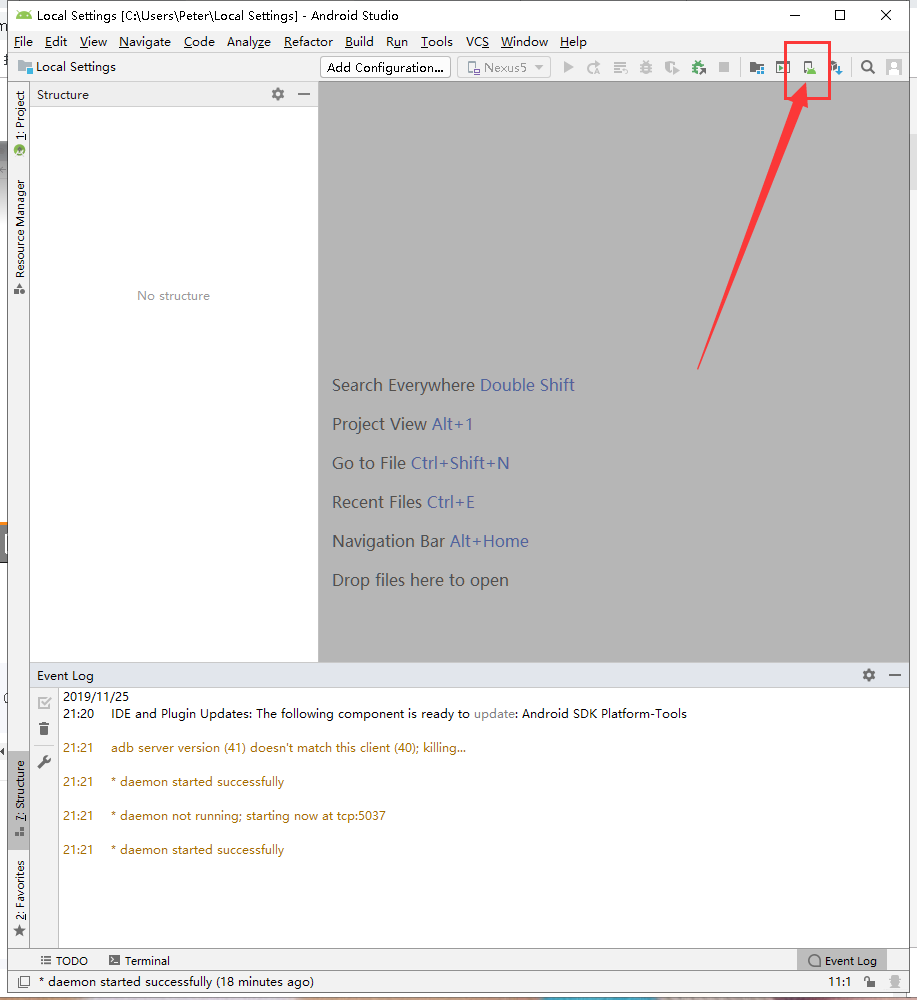The height and width of the screenshot is (1000, 917).
Task: Click the inspector hat icon in status bar
Action: click(895, 982)
